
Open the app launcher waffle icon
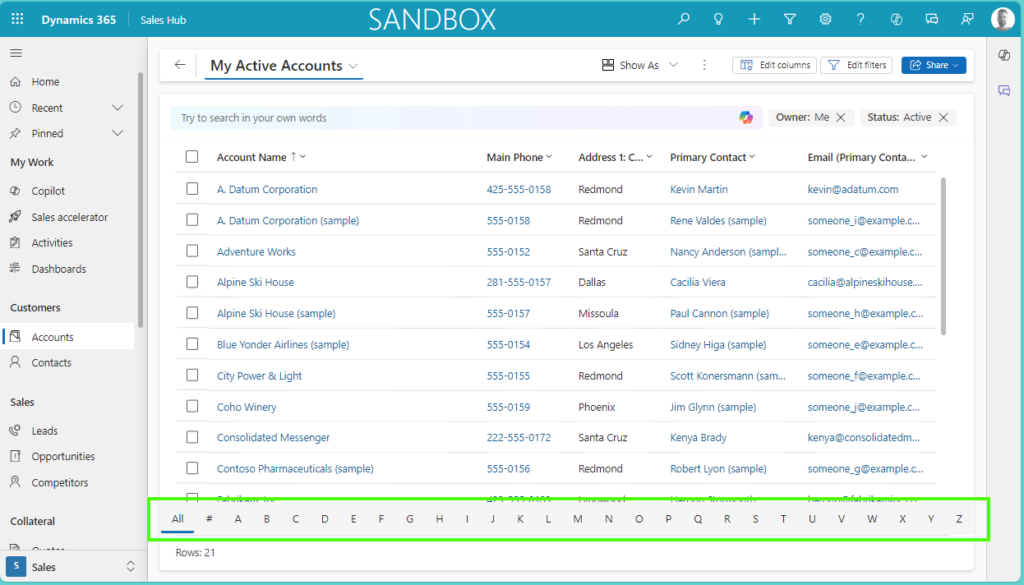pyautogui.click(x=17, y=19)
